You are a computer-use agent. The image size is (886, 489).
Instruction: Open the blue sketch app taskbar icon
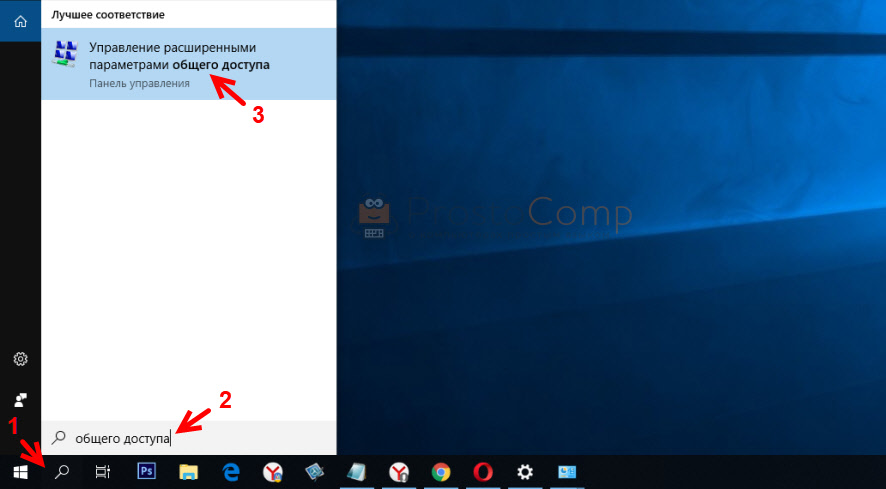(x=314, y=471)
